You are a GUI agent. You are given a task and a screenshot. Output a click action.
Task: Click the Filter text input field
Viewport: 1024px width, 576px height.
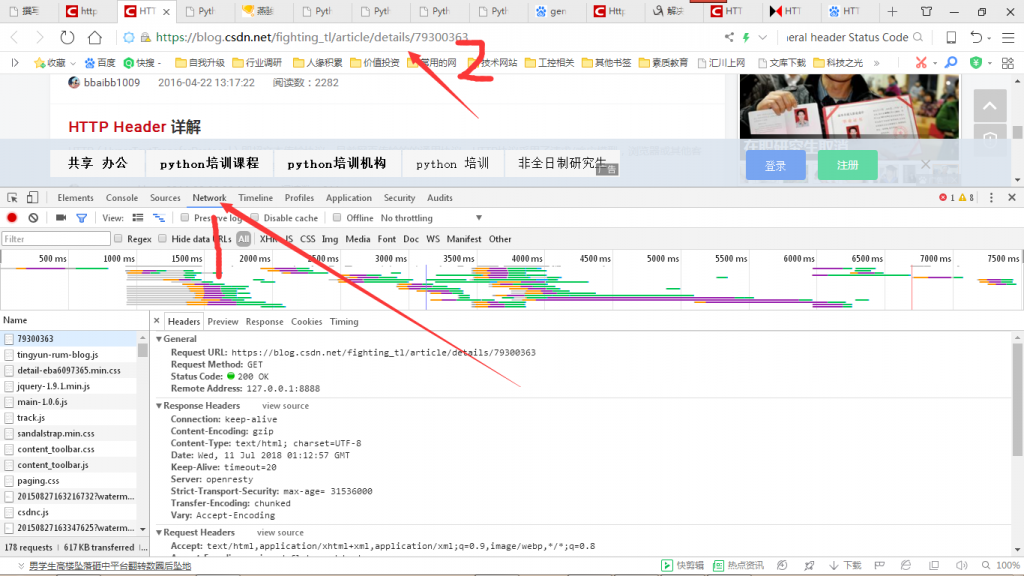coord(56,239)
